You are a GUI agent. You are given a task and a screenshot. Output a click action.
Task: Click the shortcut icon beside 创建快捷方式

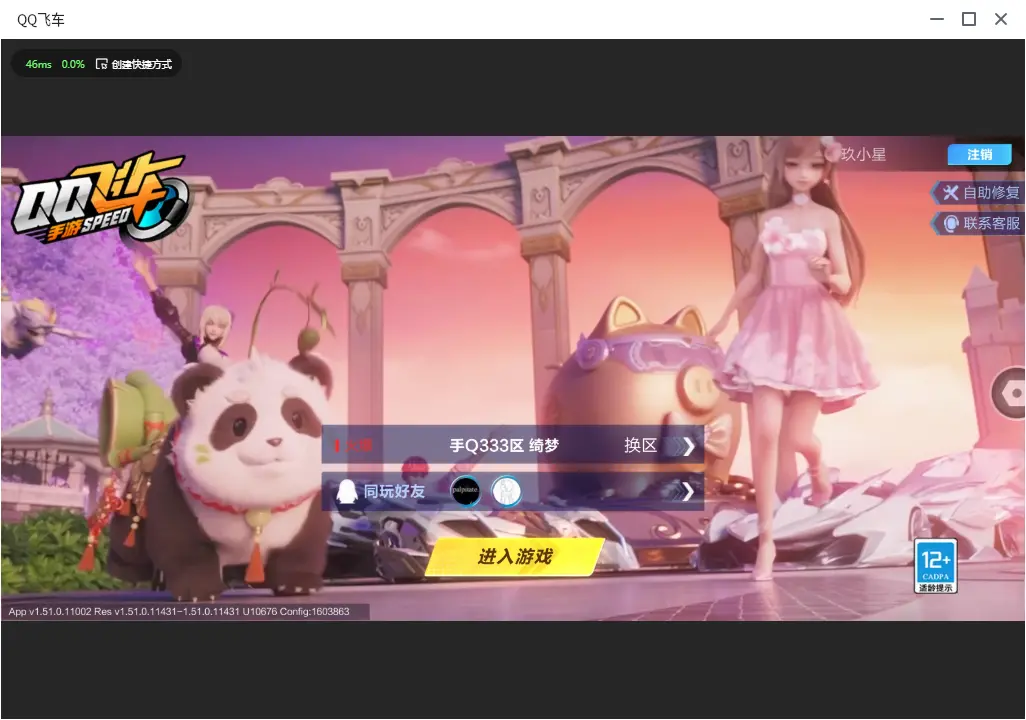(x=101, y=64)
